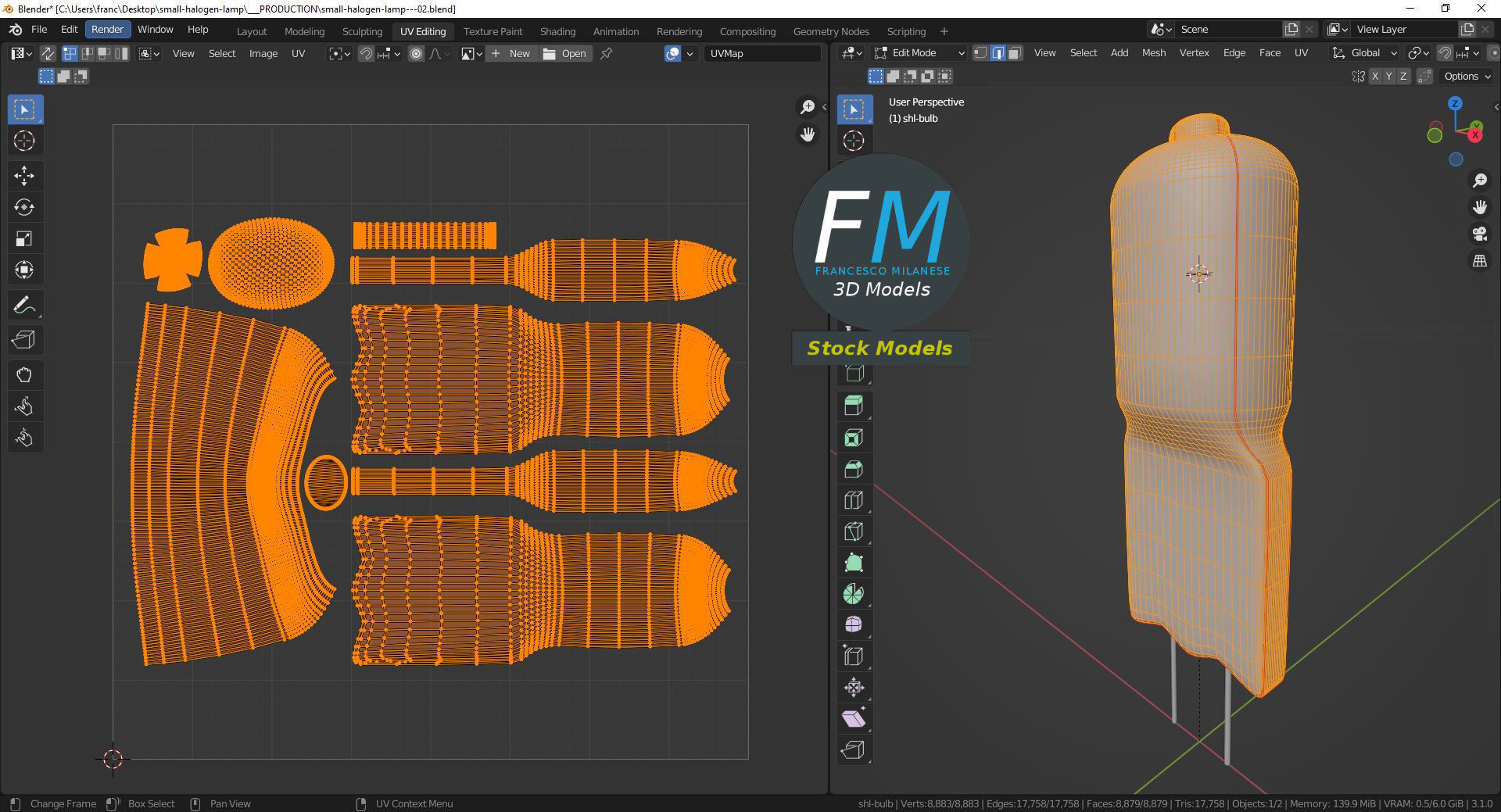The height and width of the screenshot is (812, 1501).
Task: Select the Loop Cut tool
Action: [x=854, y=500]
